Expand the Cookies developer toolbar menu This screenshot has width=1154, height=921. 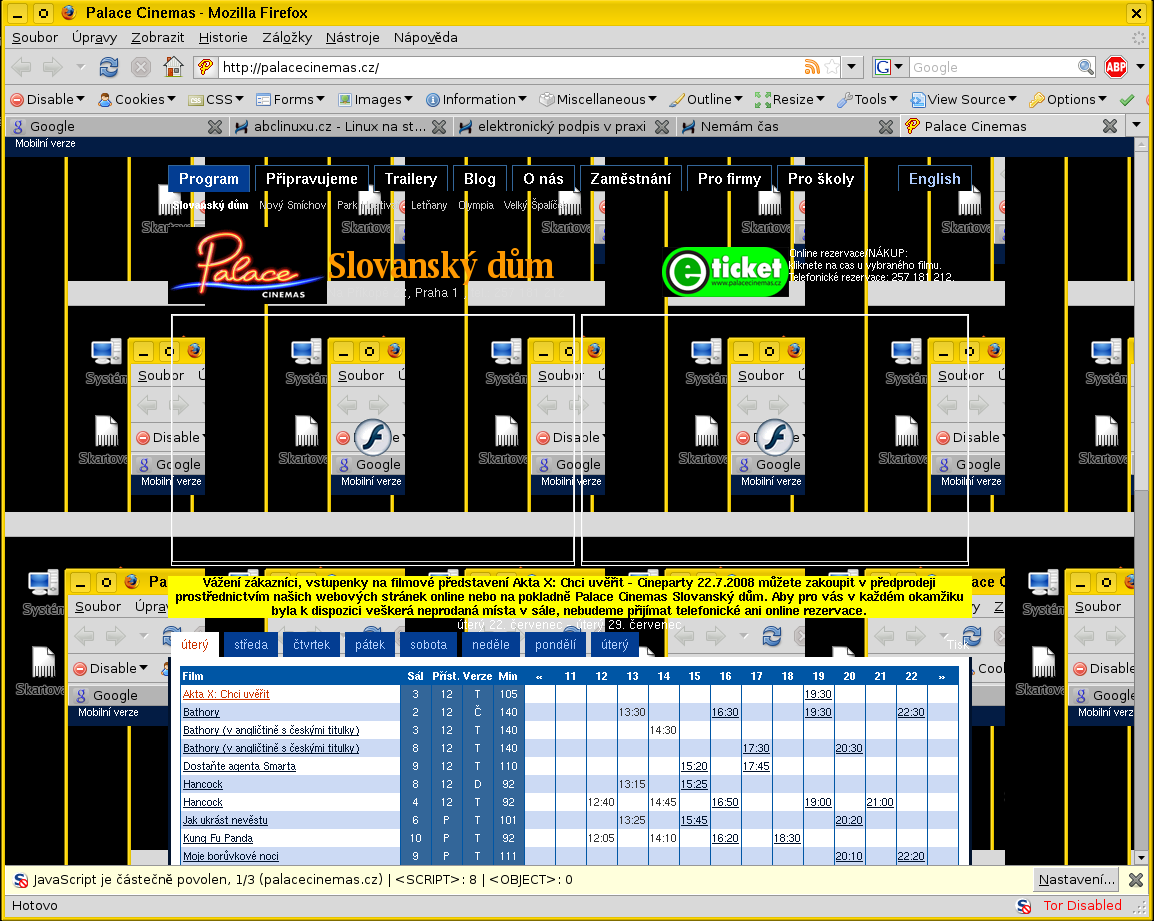(x=137, y=99)
